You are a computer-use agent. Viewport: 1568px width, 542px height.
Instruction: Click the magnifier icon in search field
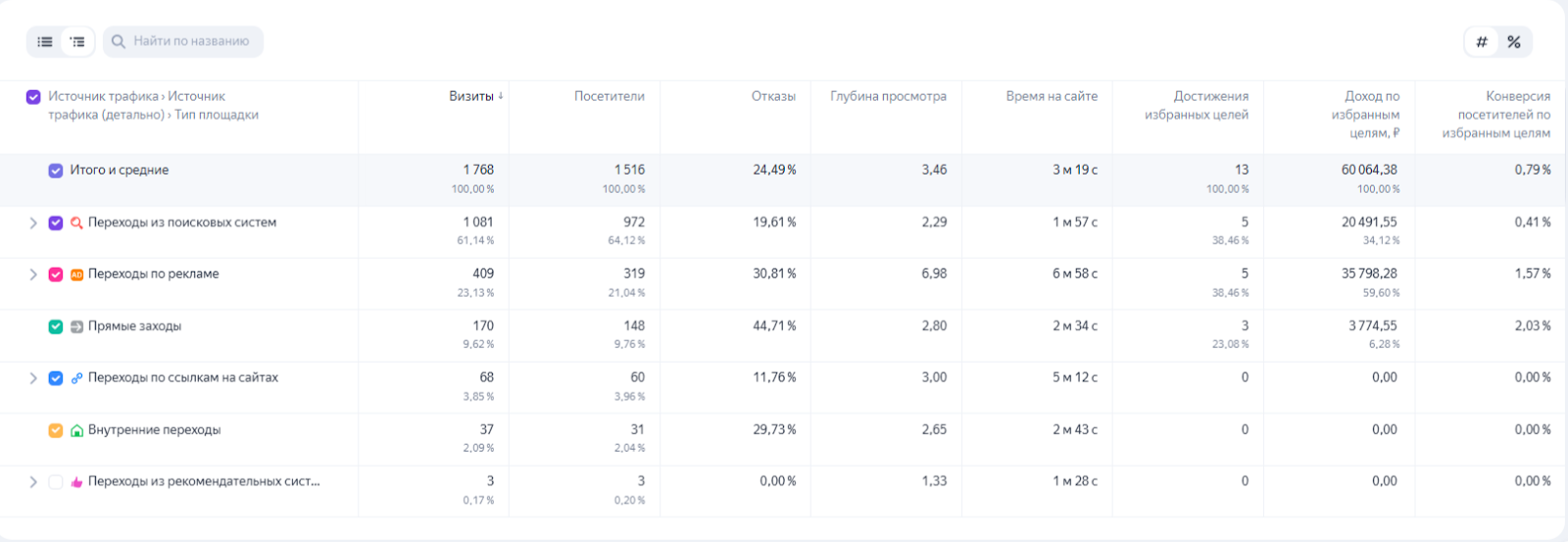pyautogui.click(x=119, y=41)
